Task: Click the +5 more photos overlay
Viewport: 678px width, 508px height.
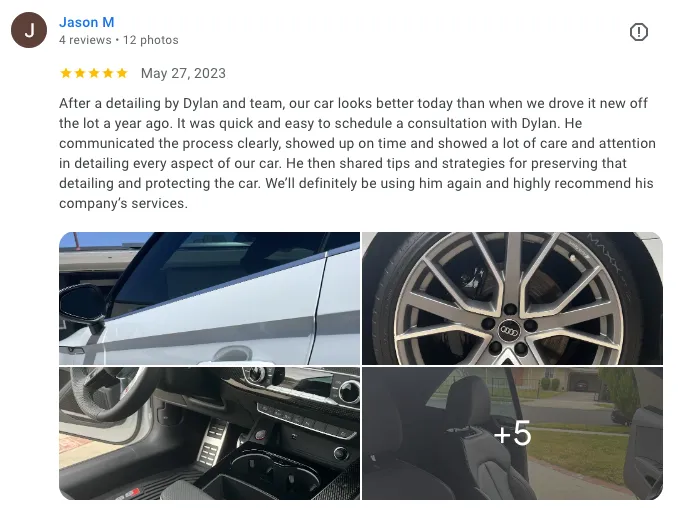Action: 512,433
